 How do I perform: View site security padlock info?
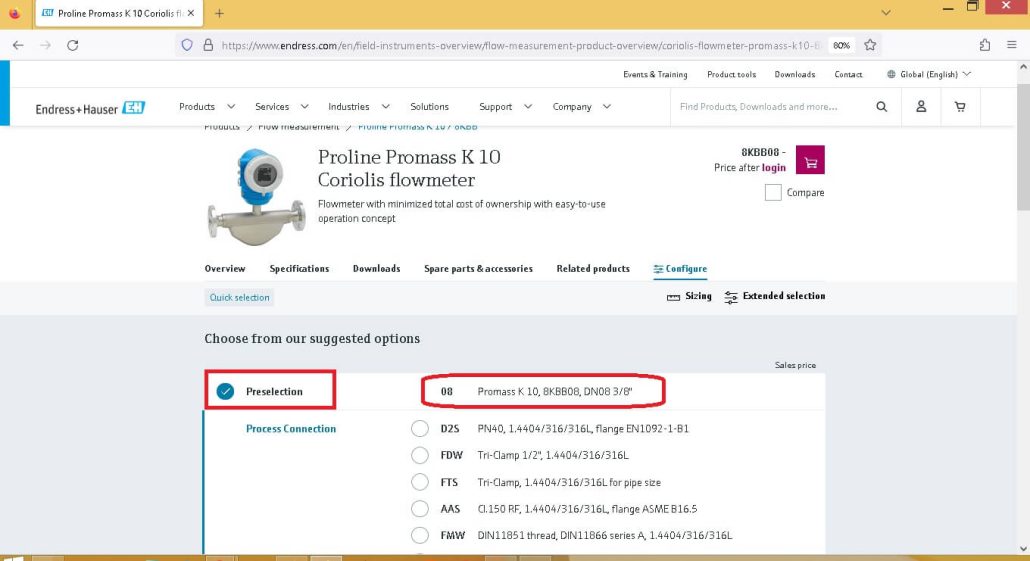208,45
